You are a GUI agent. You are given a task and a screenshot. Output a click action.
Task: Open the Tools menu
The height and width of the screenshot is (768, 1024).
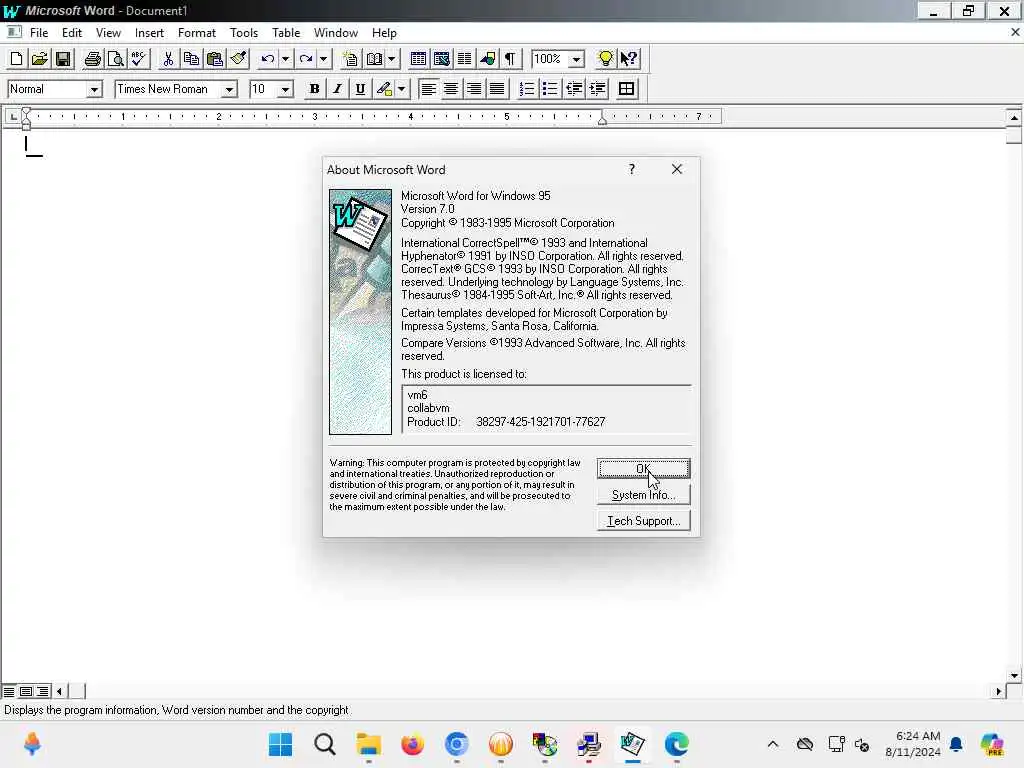pos(244,33)
